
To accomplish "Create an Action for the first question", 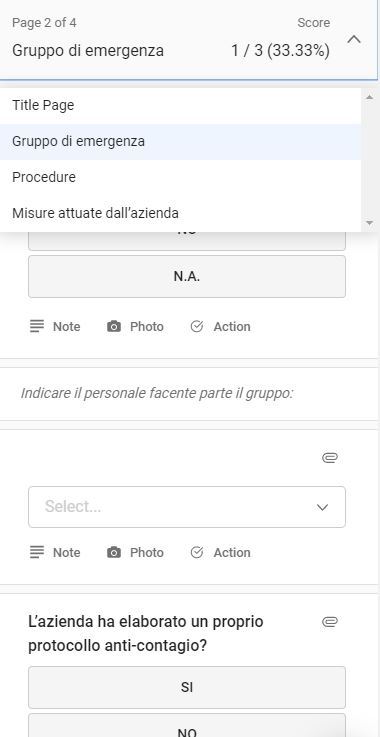I will 221,327.
